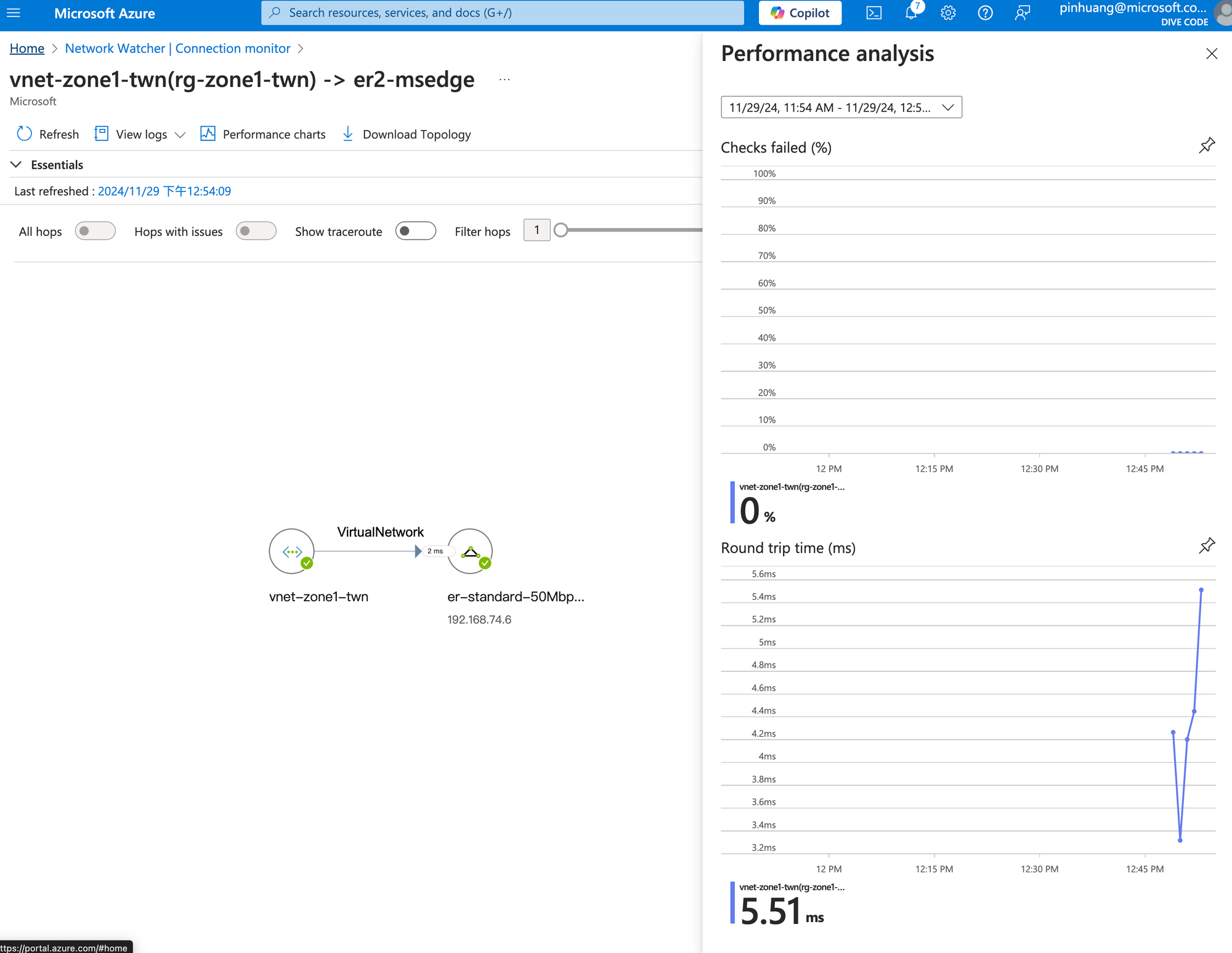This screenshot has height=953, width=1232.
Task: Open the notifications bell
Action: coord(911,13)
